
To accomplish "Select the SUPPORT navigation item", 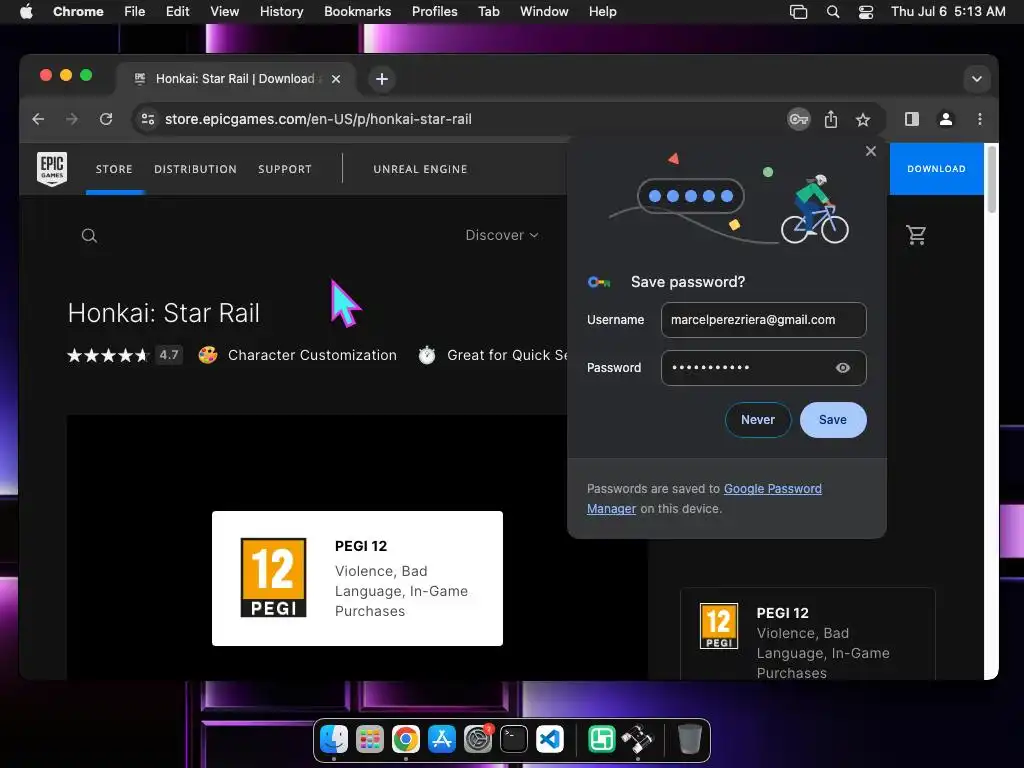I will pyautogui.click(x=285, y=169).
